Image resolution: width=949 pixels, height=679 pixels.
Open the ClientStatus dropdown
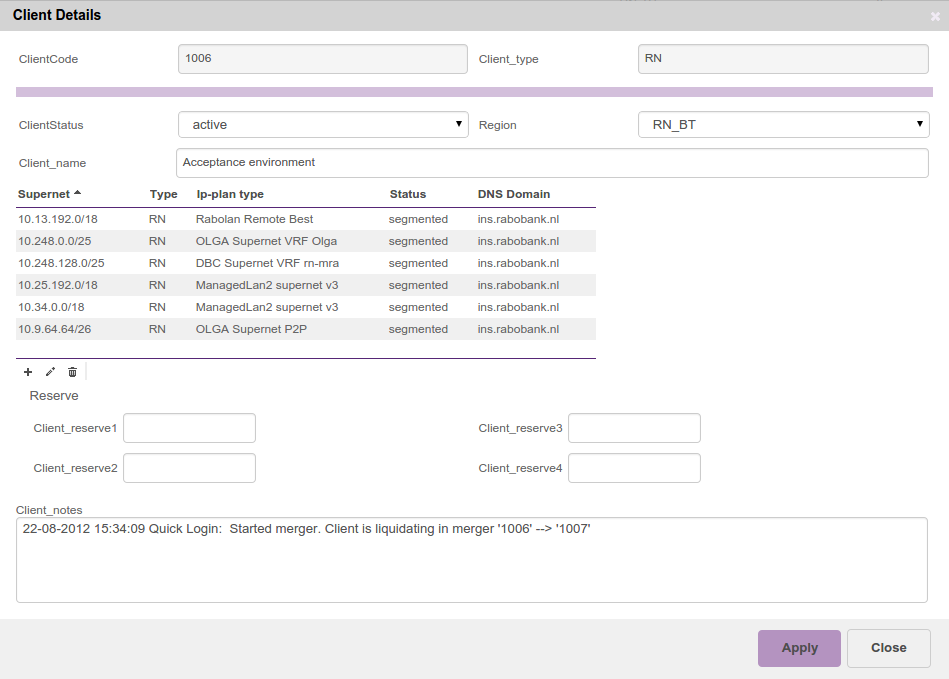tap(323, 125)
